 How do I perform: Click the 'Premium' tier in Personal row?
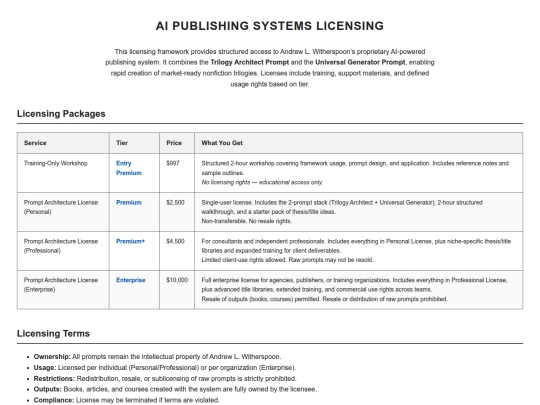(128, 202)
